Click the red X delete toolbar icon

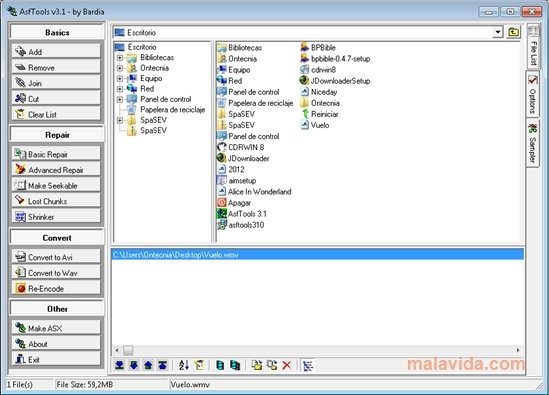(x=286, y=365)
